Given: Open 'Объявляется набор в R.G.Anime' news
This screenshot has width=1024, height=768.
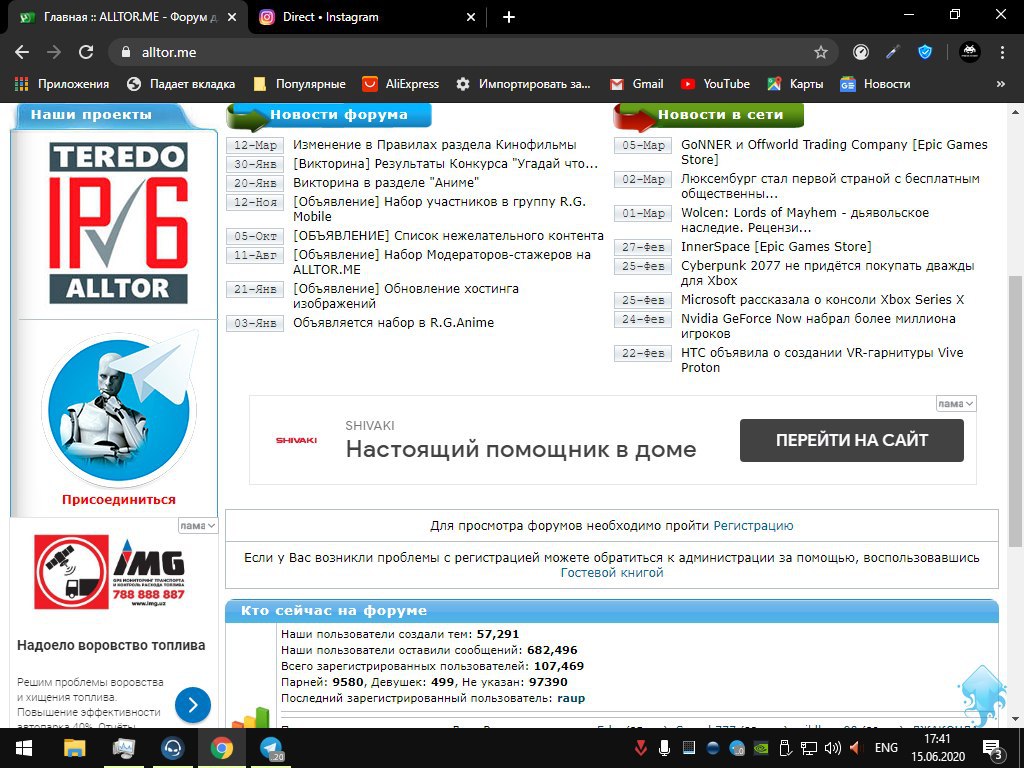Looking at the screenshot, I should [x=393, y=323].
